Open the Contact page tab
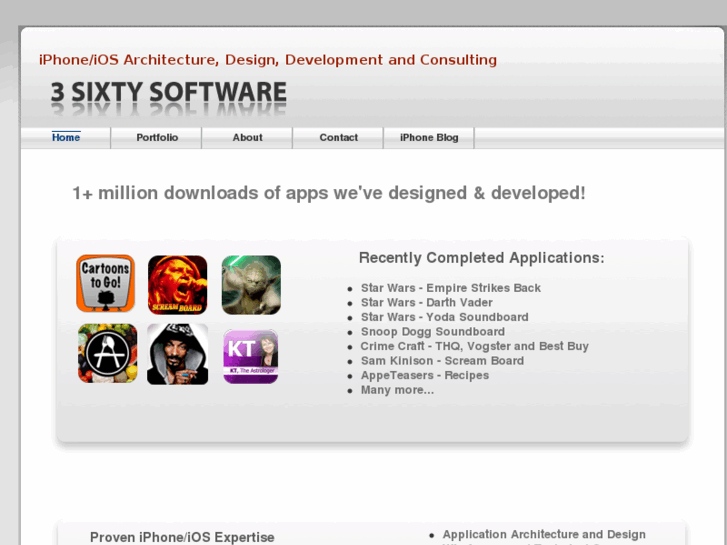 (x=338, y=138)
